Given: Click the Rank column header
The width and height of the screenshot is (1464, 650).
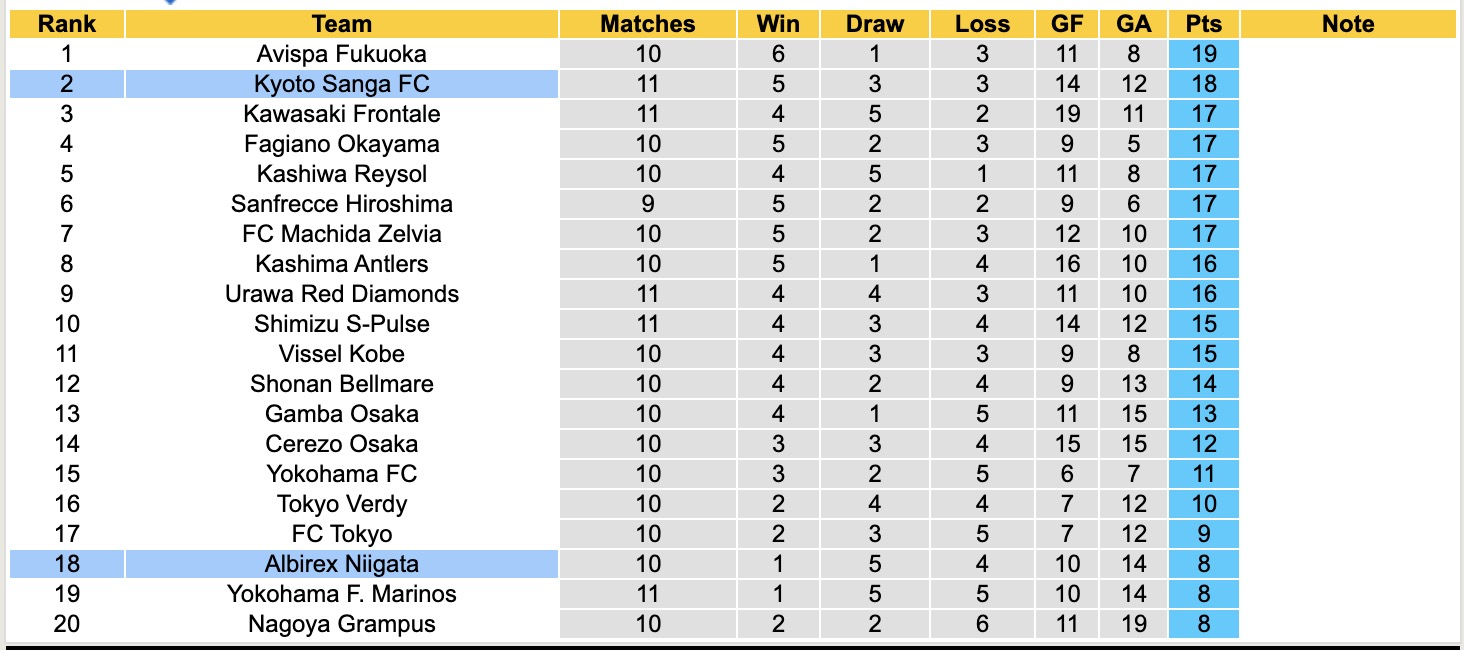Looking at the screenshot, I should click(x=67, y=24).
